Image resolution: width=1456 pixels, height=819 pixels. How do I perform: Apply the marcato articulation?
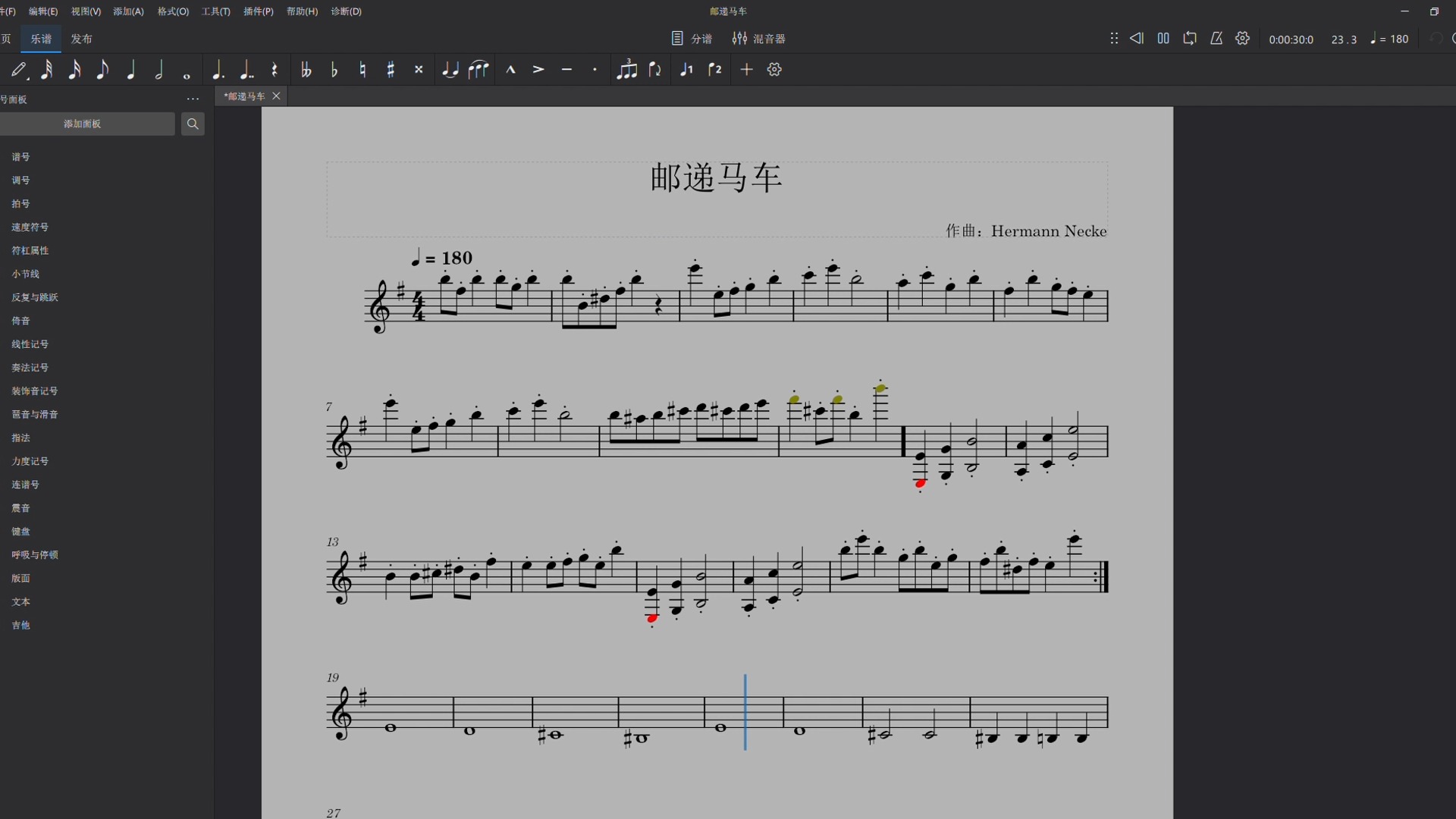pos(510,70)
